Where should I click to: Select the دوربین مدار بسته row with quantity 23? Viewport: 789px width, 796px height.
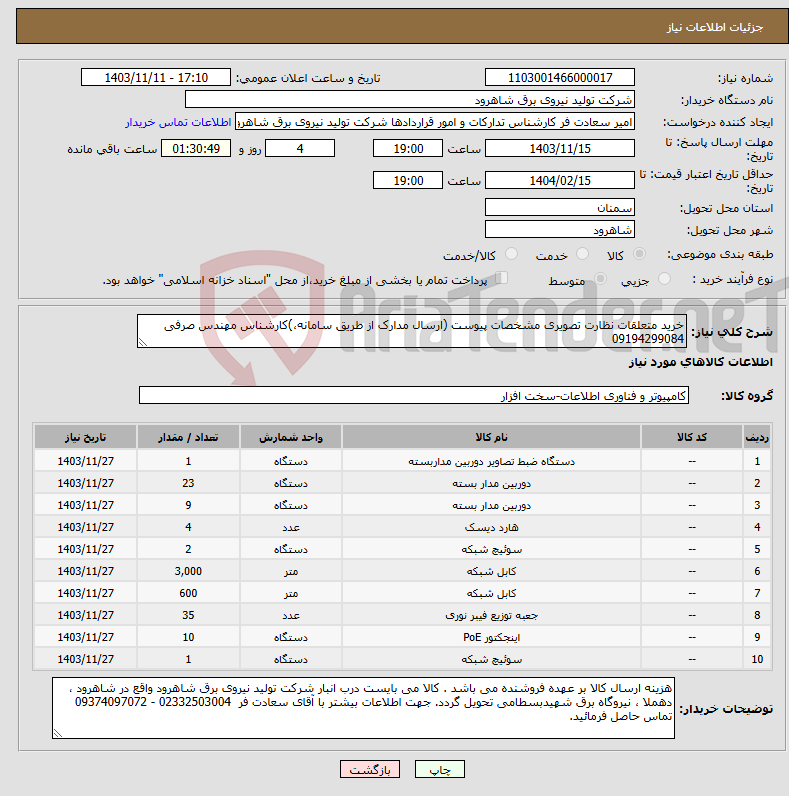pos(402,483)
